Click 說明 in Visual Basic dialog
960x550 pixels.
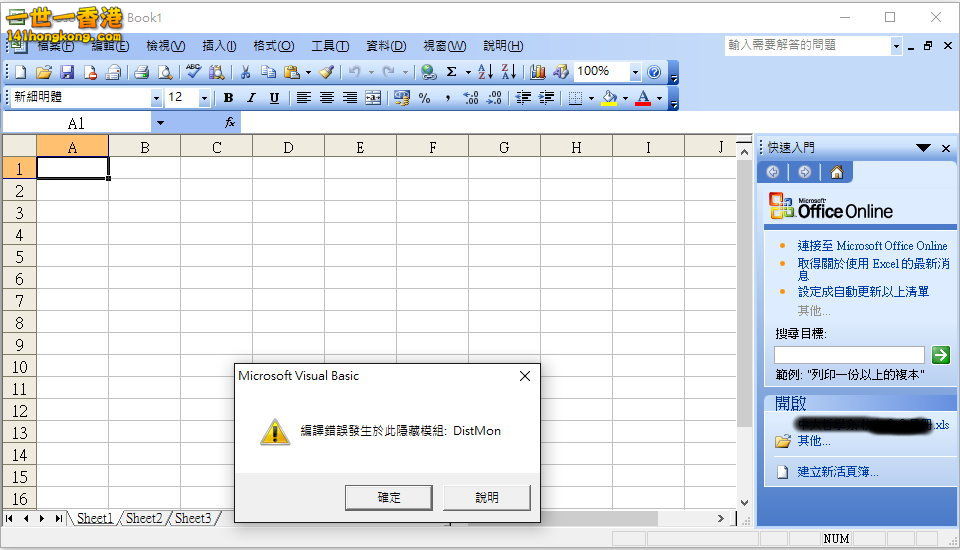(487, 497)
